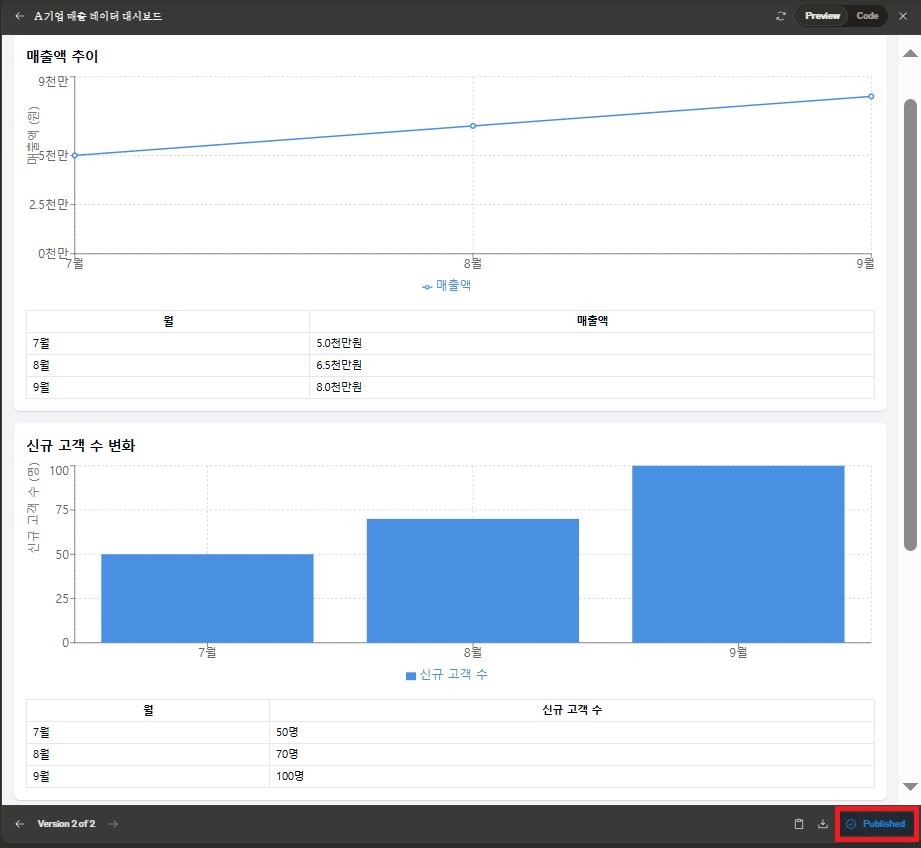Download the artifact with download icon

(823, 824)
